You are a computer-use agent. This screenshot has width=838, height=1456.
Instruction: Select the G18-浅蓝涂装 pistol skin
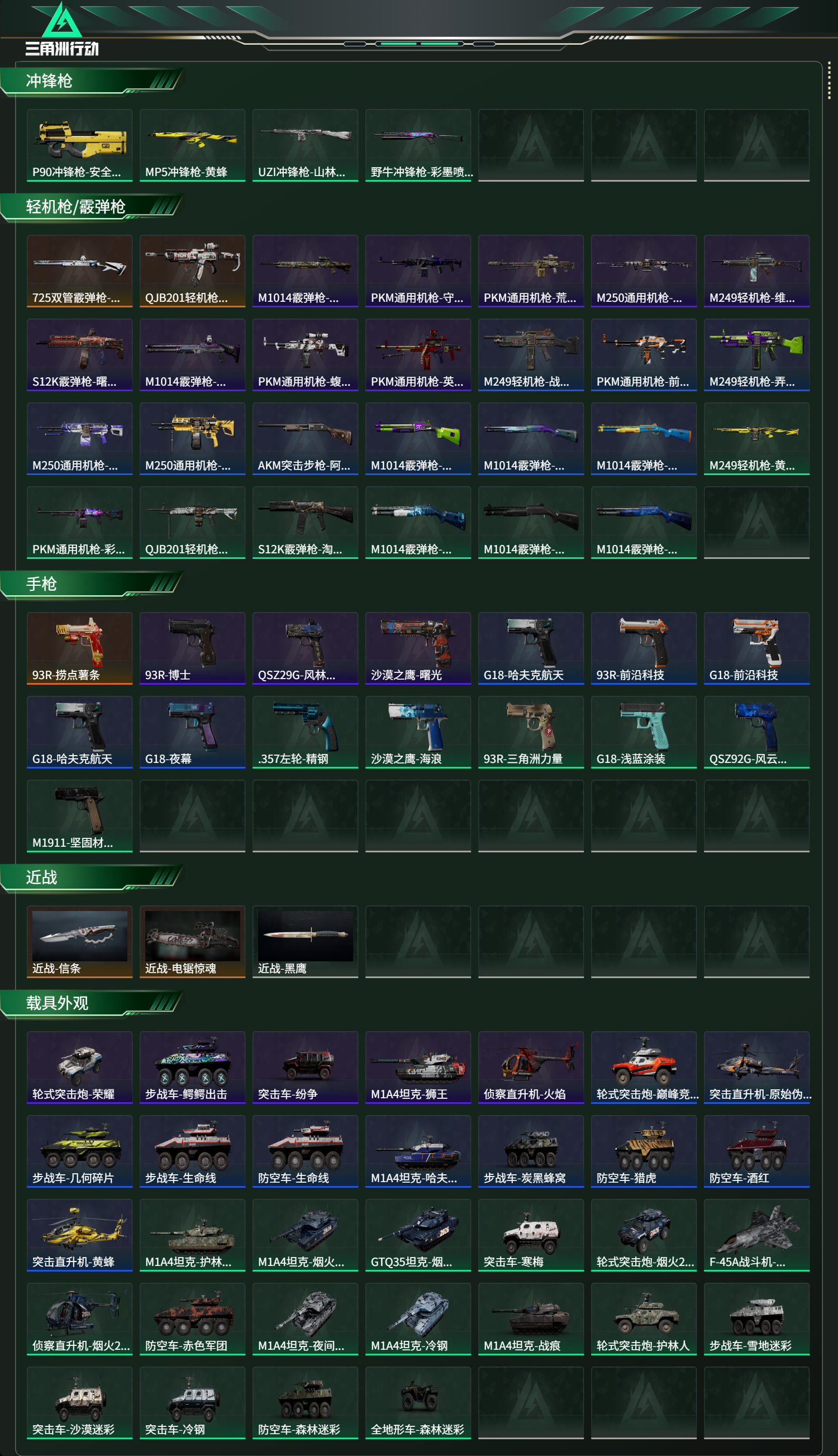click(x=644, y=732)
